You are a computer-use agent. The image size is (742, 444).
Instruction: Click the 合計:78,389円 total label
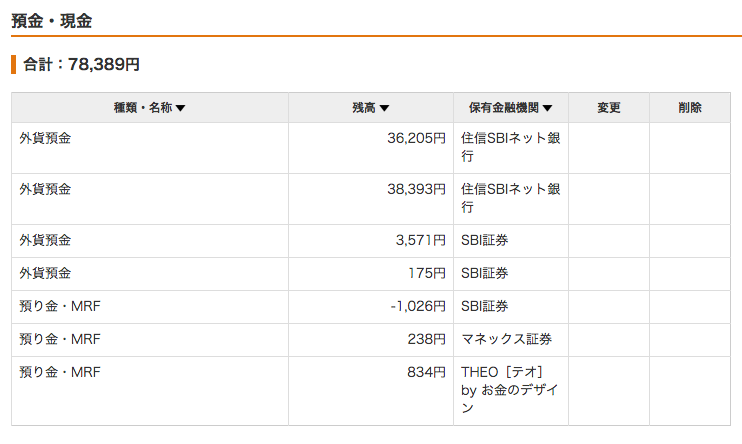[81, 64]
